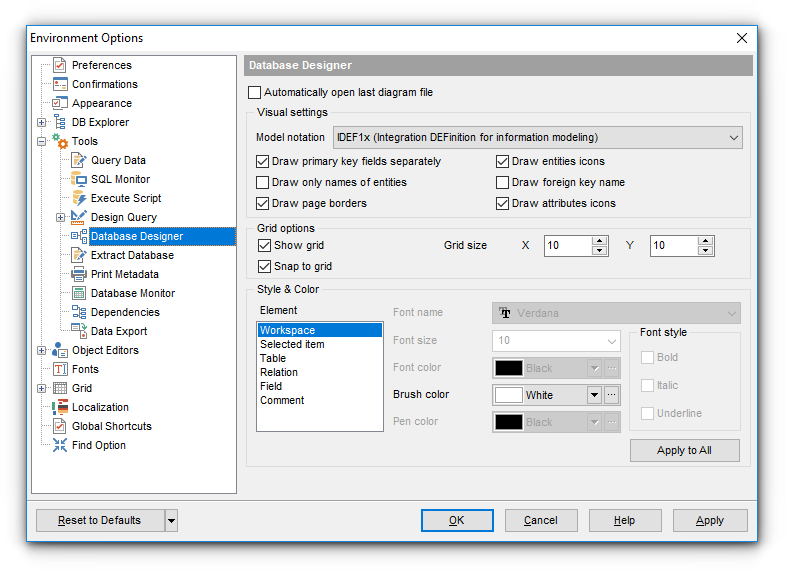Increase the Grid size X value
786x571 pixels.
(x=599, y=241)
